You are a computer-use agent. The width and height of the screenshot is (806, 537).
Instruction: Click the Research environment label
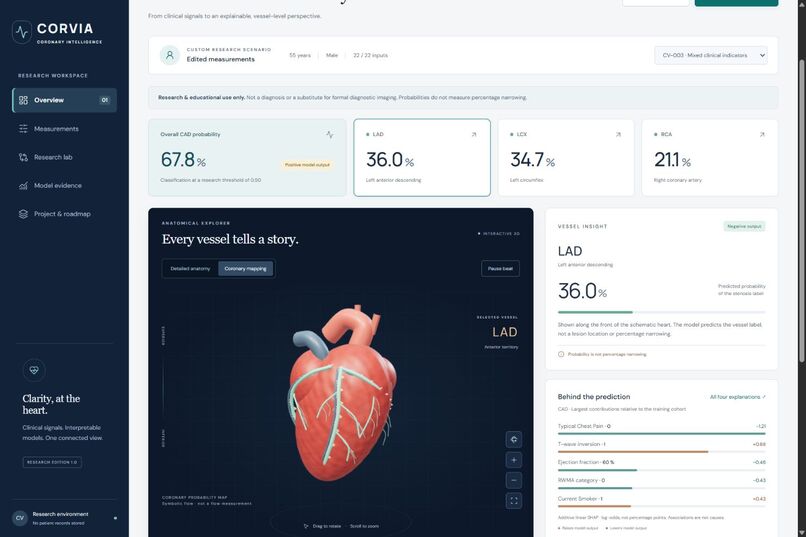tap(60, 514)
